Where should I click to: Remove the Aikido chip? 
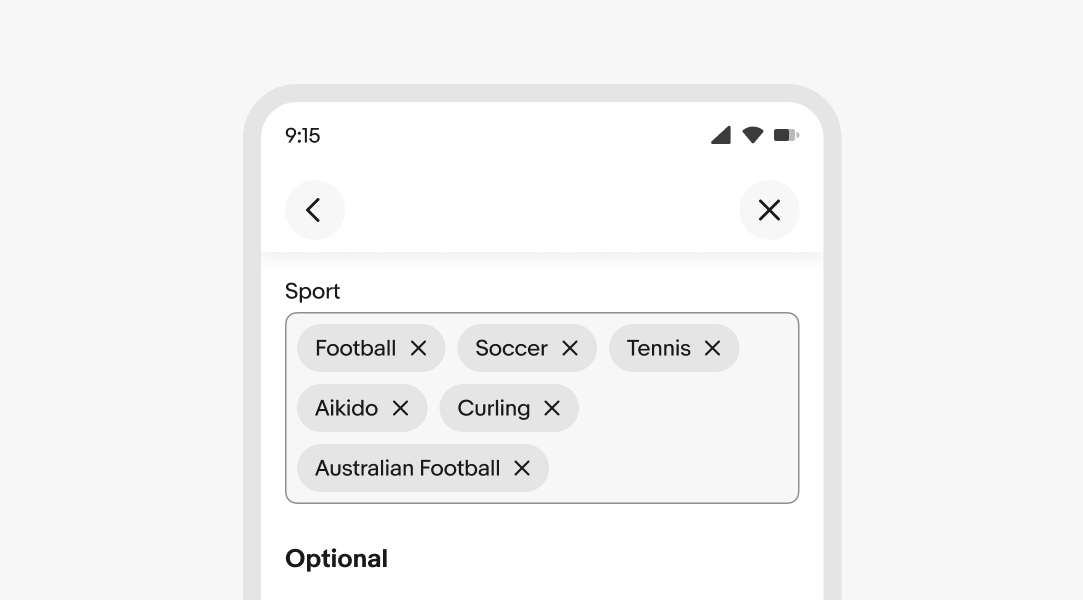pyautogui.click(x=401, y=409)
